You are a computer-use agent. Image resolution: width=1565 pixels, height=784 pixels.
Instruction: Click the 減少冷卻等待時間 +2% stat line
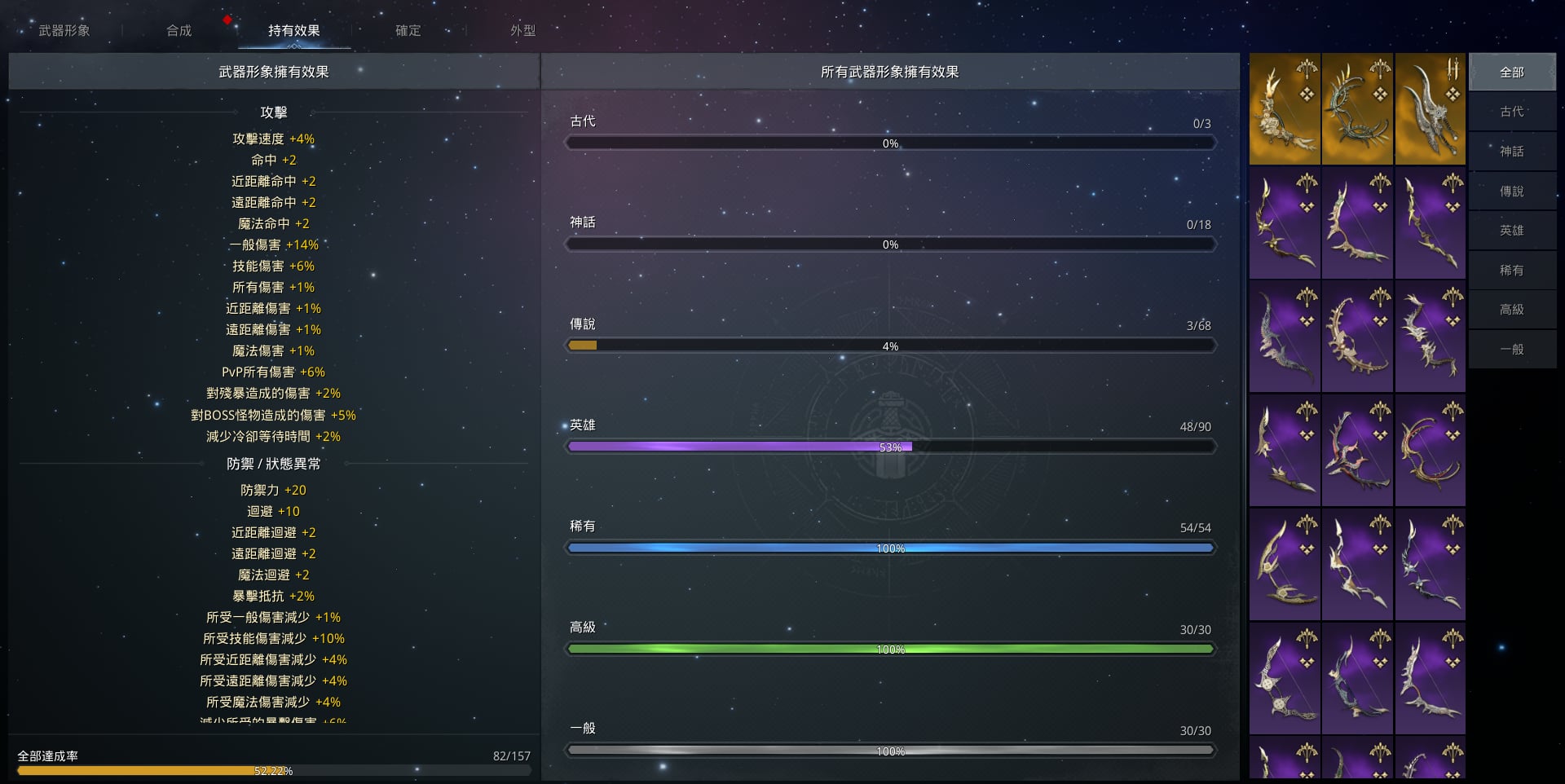coord(274,437)
